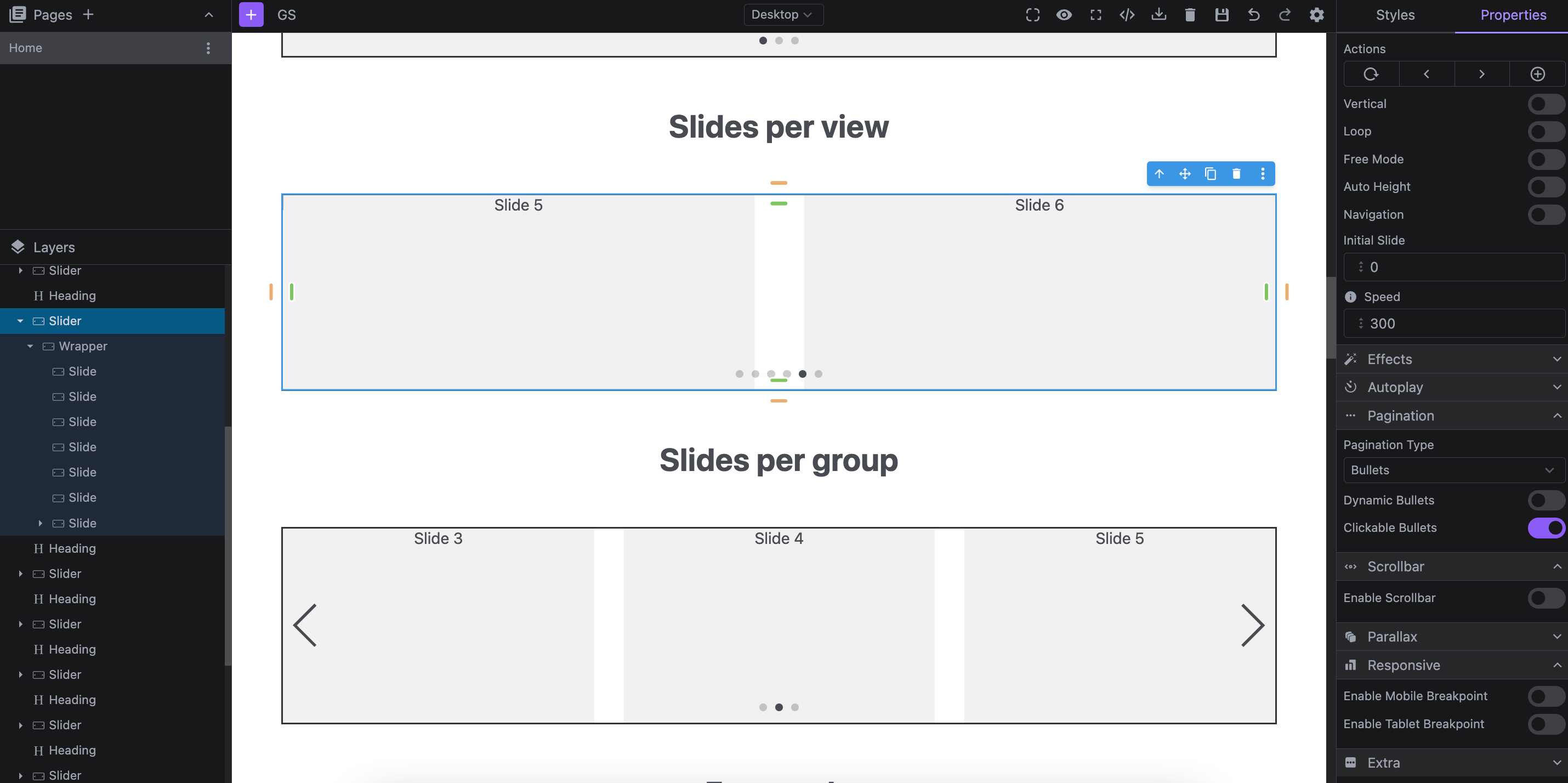This screenshot has height=783, width=1568.
Task: Switch to the Styles tab
Action: pos(1395,15)
